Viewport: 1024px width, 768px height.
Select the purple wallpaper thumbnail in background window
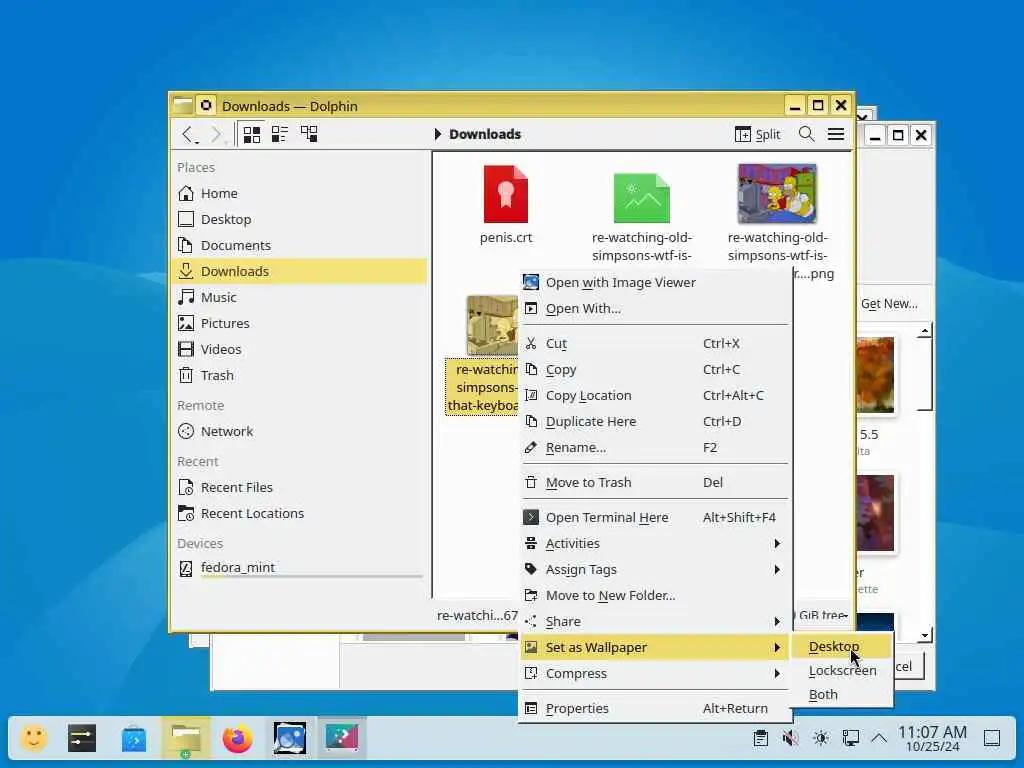point(875,513)
